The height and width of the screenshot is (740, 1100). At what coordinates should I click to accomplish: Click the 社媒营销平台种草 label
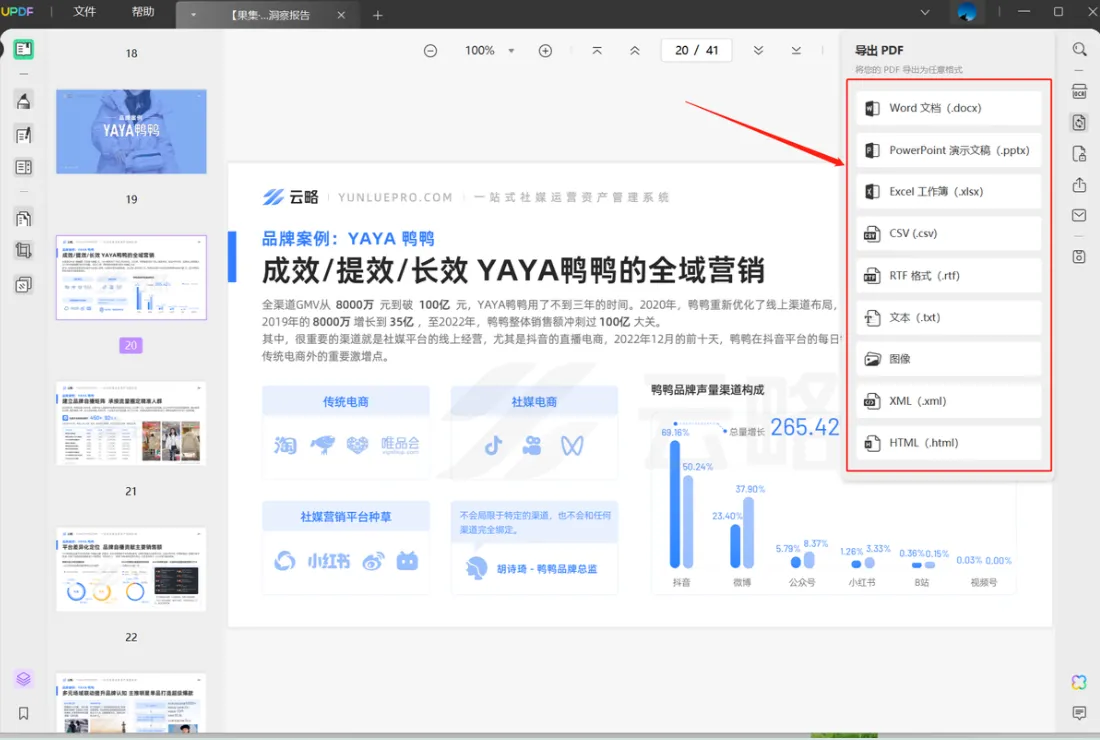(x=345, y=517)
